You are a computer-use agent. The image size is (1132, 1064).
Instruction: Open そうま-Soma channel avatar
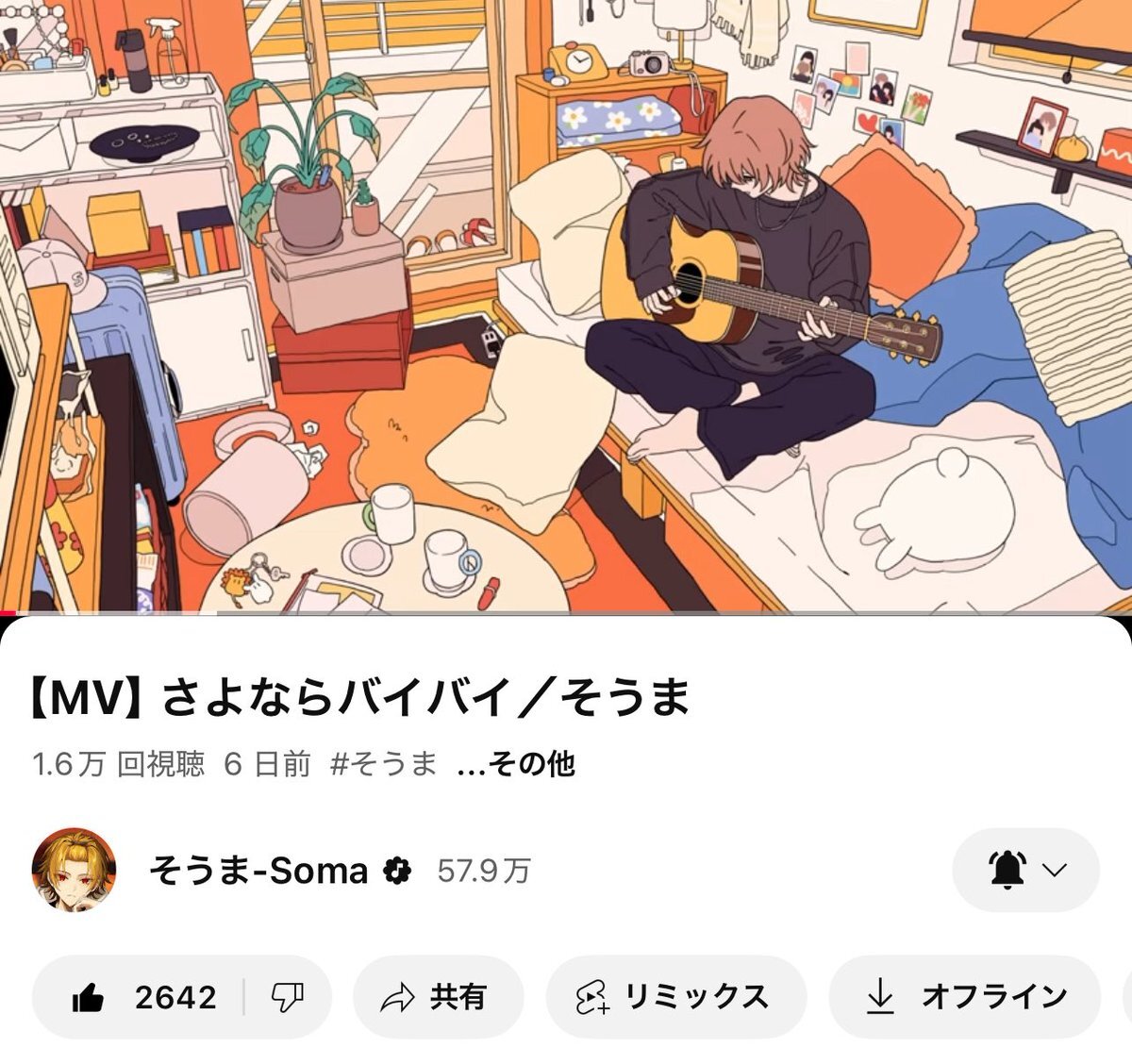pyautogui.click(x=75, y=871)
